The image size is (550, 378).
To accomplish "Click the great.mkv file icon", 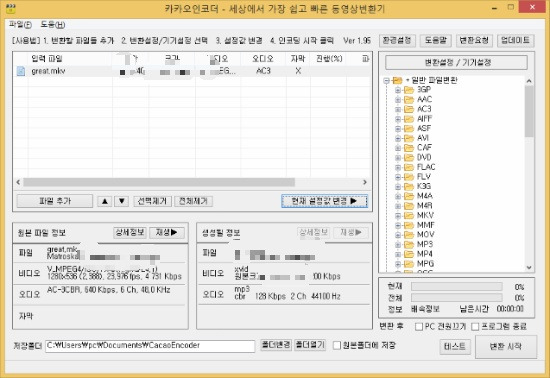I will [21, 71].
